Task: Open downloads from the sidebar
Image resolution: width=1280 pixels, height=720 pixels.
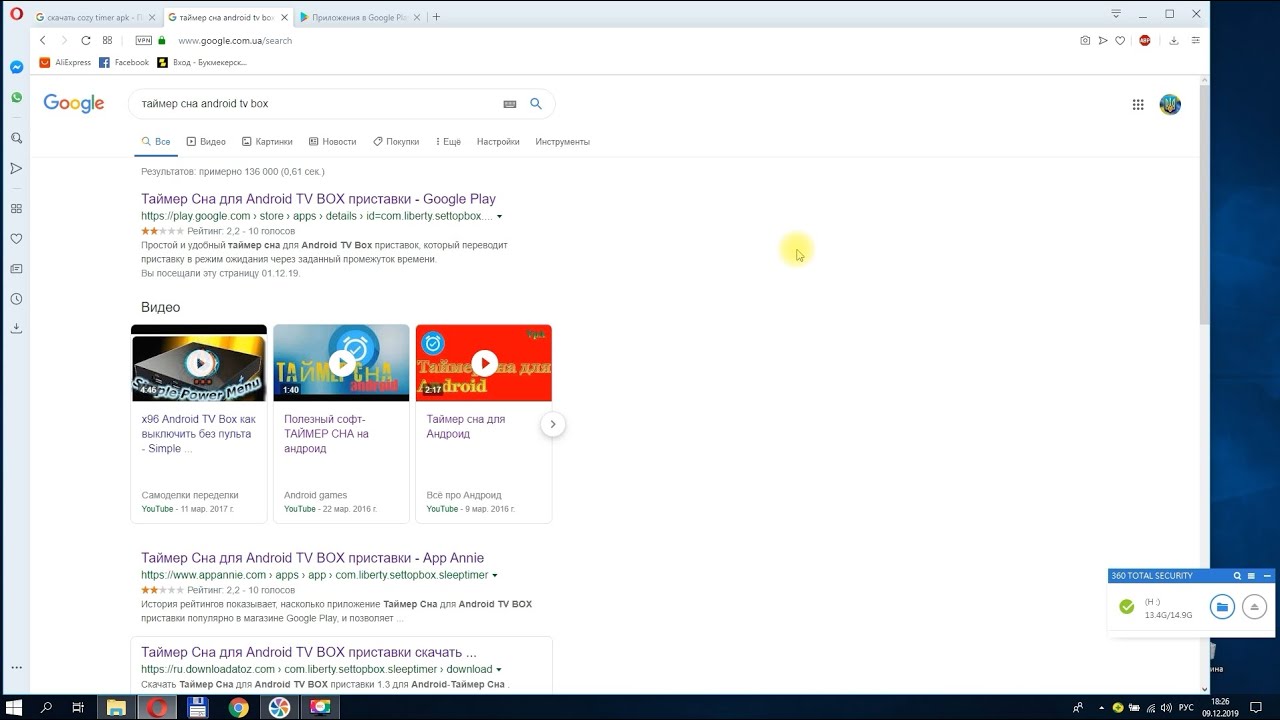Action: coord(16,328)
